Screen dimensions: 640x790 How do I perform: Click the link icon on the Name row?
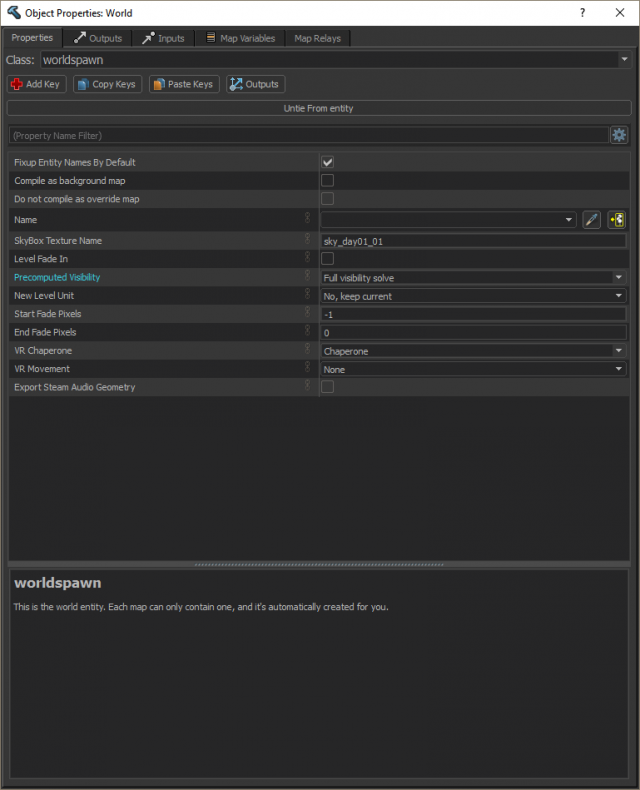pos(307,218)
